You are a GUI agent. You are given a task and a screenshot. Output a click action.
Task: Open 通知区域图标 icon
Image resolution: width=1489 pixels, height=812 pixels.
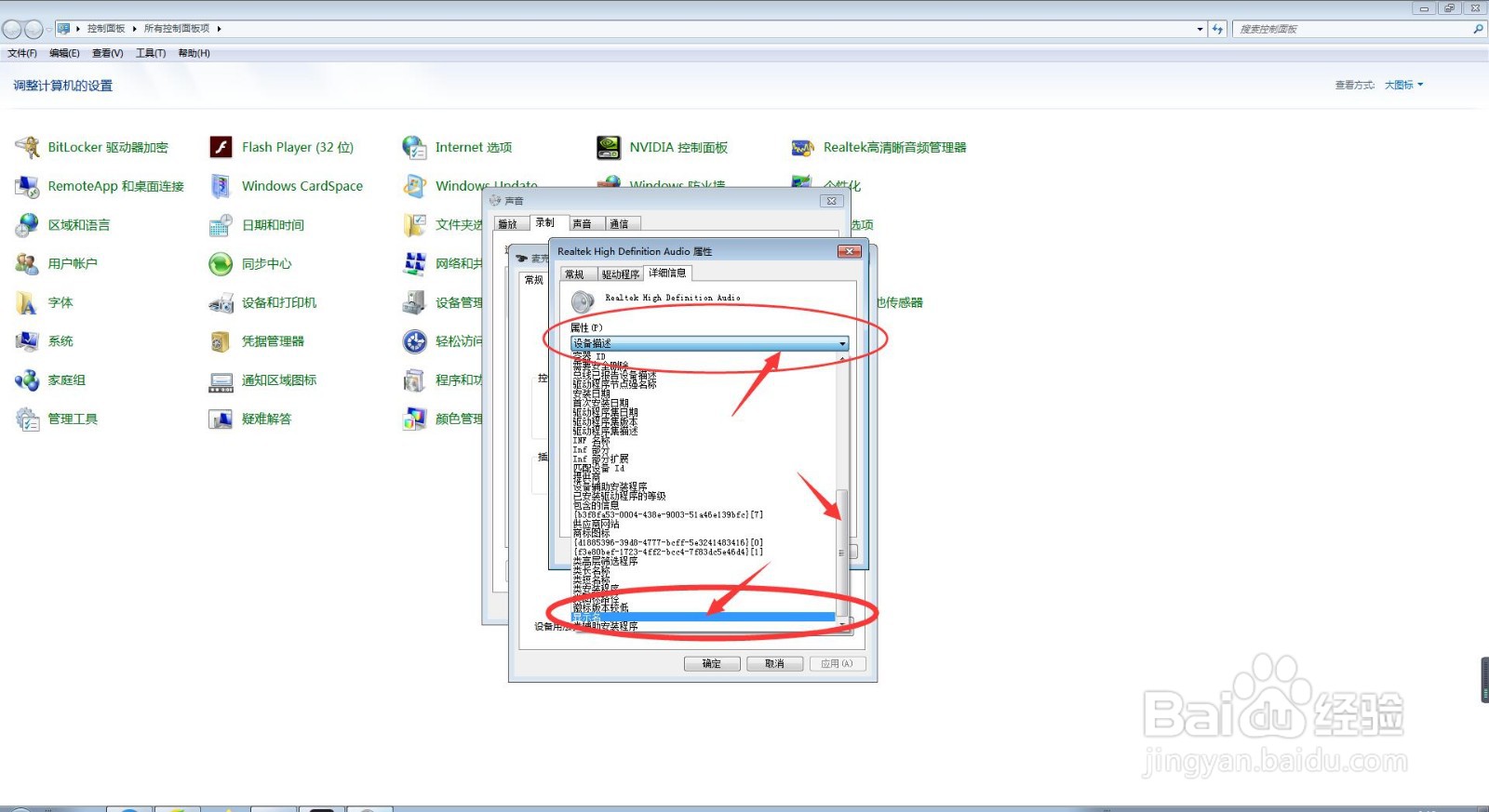tap(221, 380)
